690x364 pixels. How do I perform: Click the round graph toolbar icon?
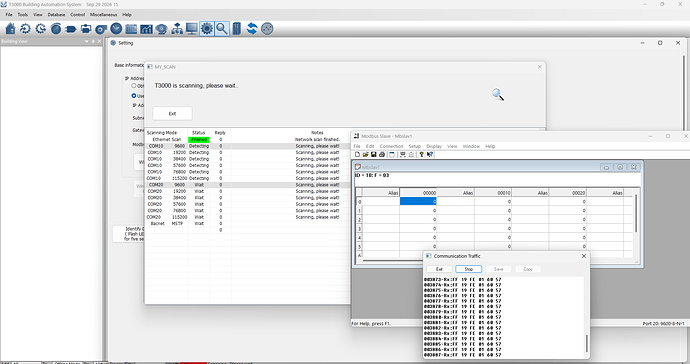click(x=267, y=29)
